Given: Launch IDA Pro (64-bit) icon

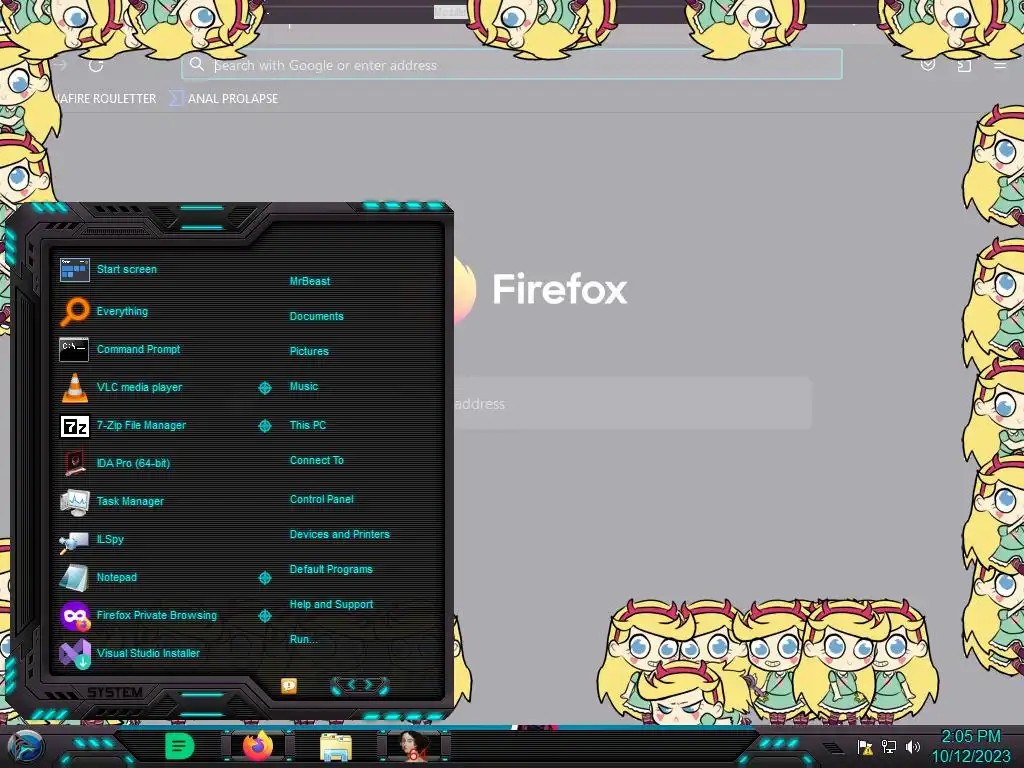Looking at the screenshot, I should (x=74, y=463).
